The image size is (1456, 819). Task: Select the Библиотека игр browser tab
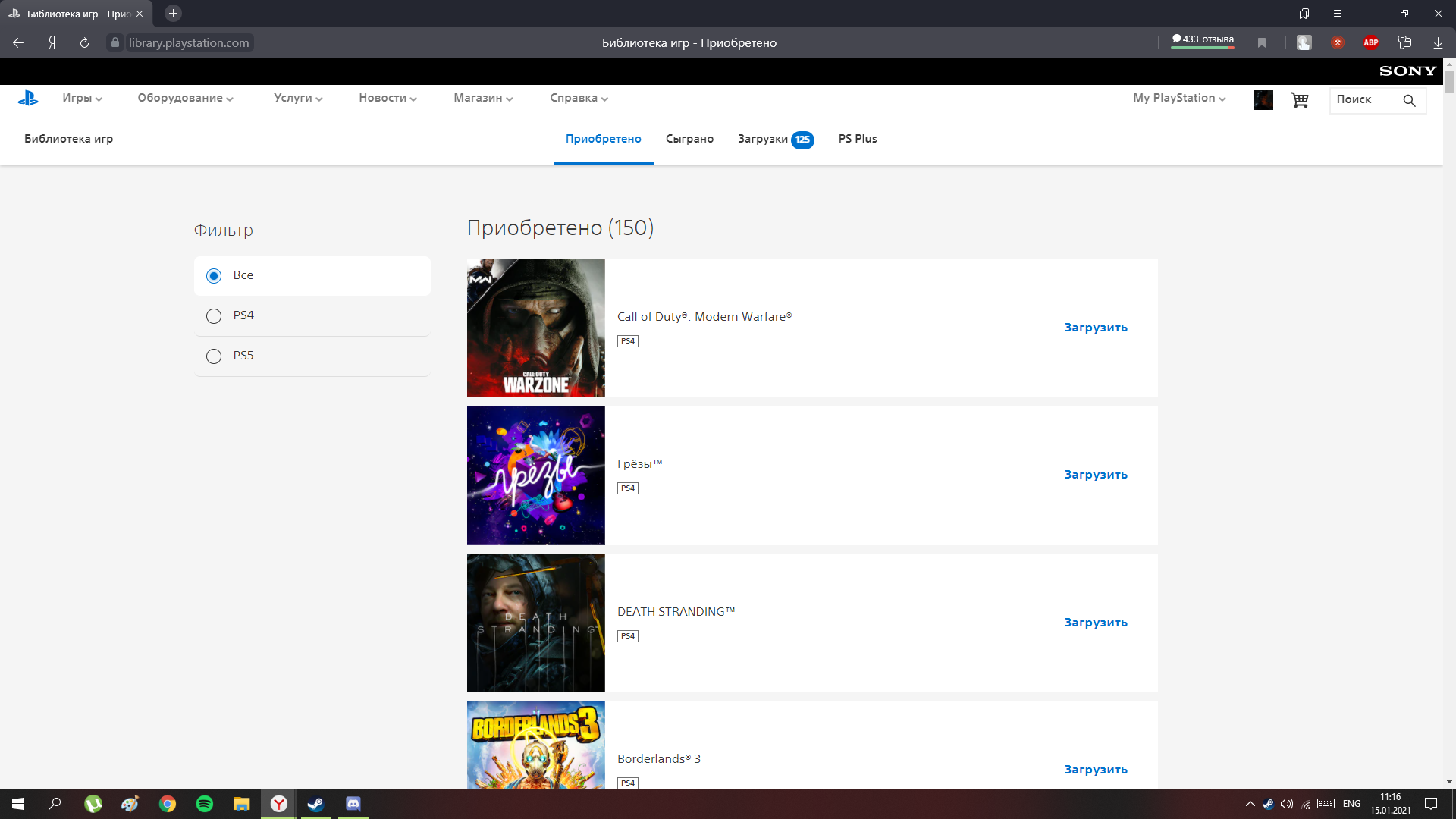point(76,14)
